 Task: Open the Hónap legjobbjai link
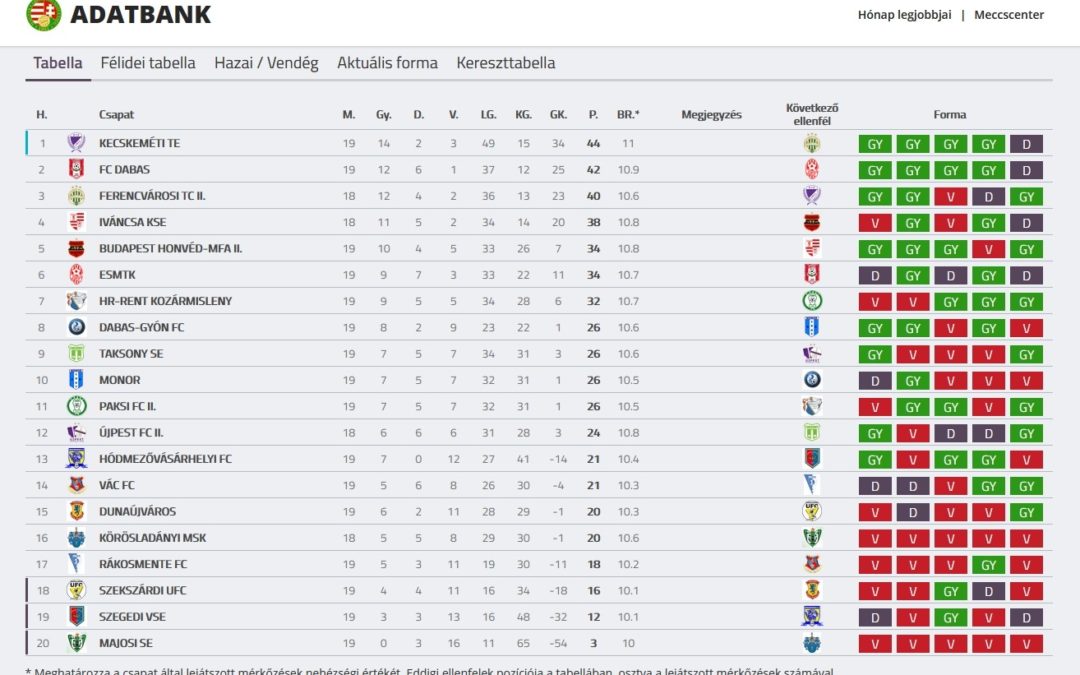904,14
